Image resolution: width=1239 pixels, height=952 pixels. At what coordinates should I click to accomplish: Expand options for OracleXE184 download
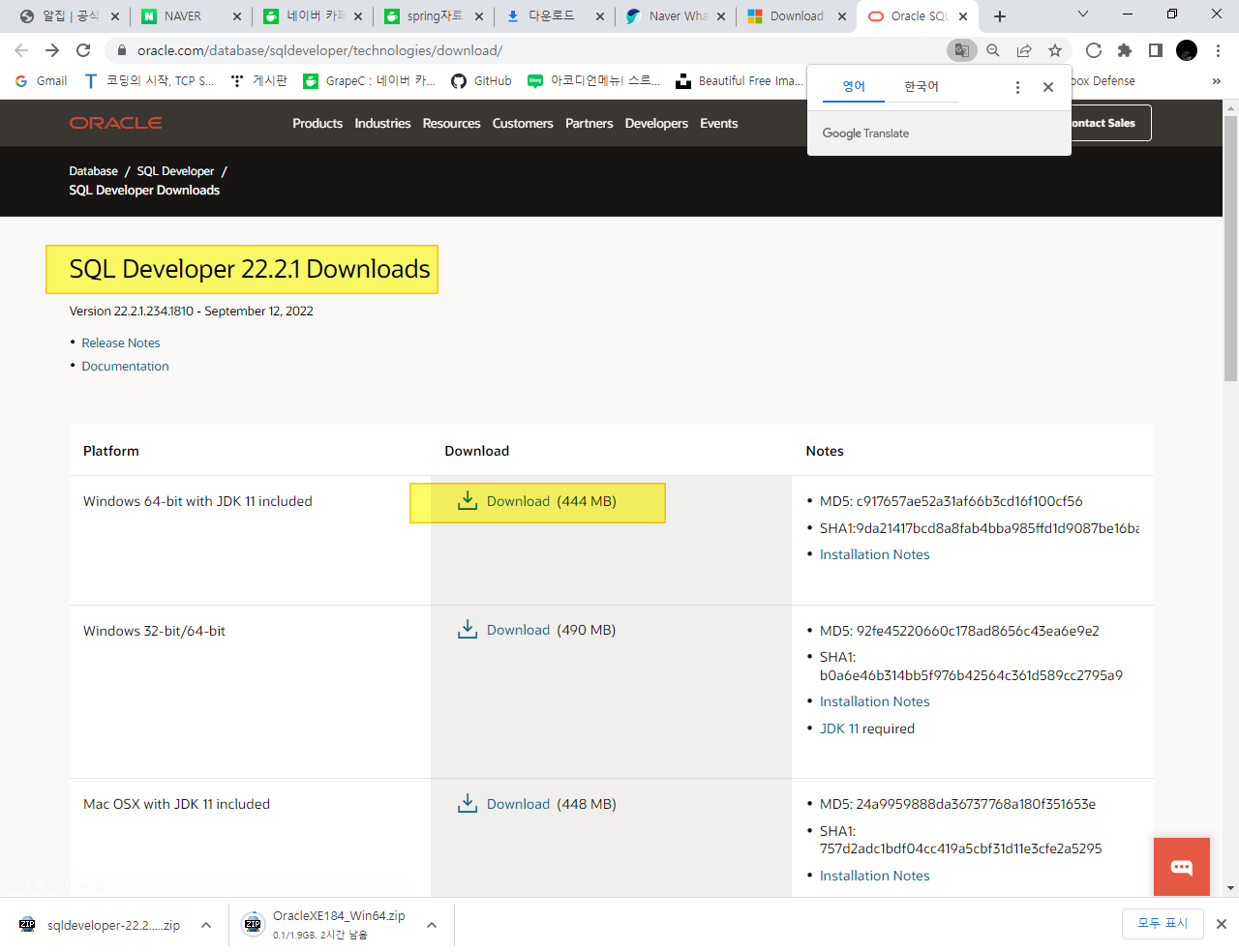tap(432, 925)
